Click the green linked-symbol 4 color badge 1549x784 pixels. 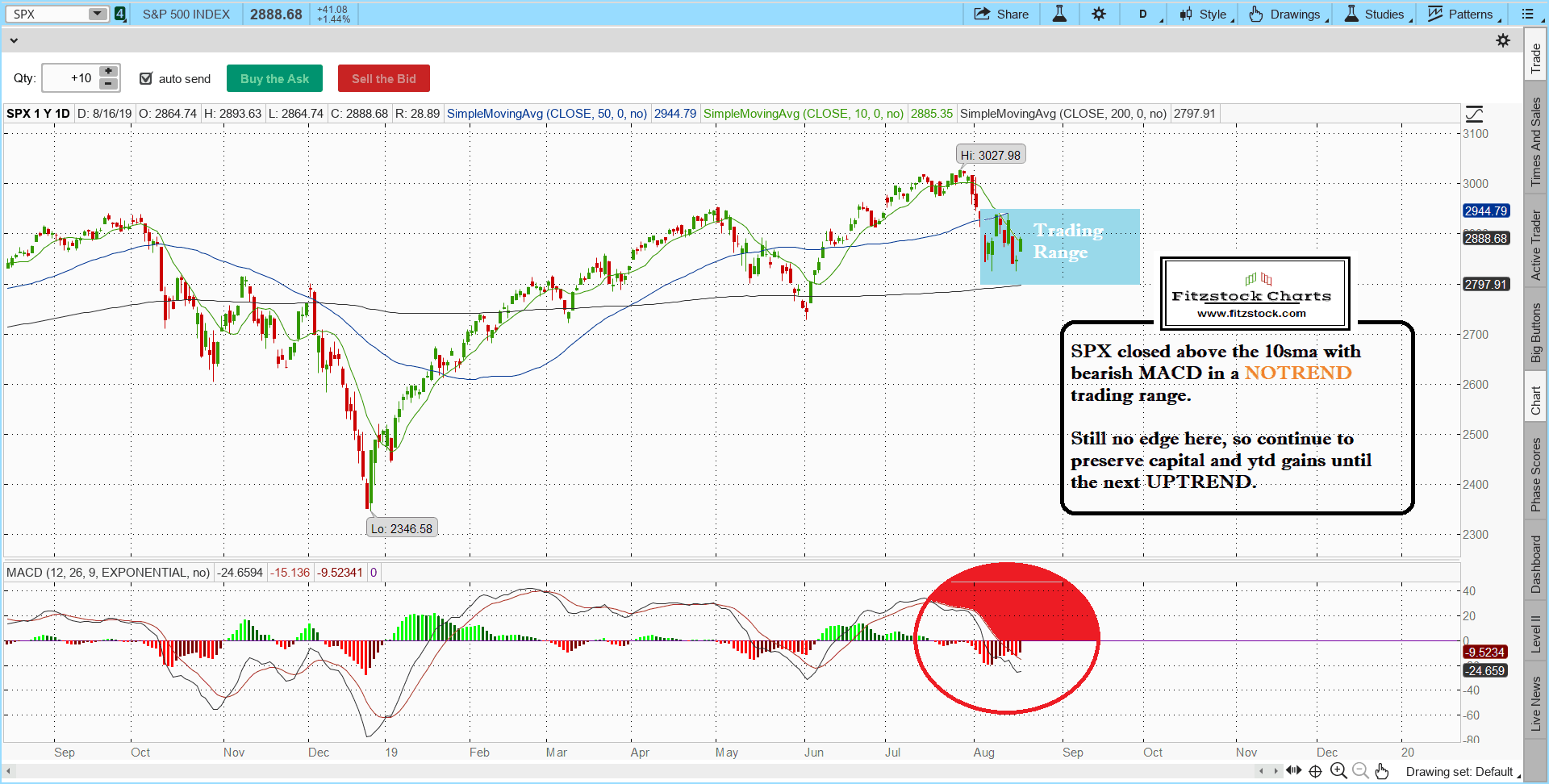pos(120,14)
